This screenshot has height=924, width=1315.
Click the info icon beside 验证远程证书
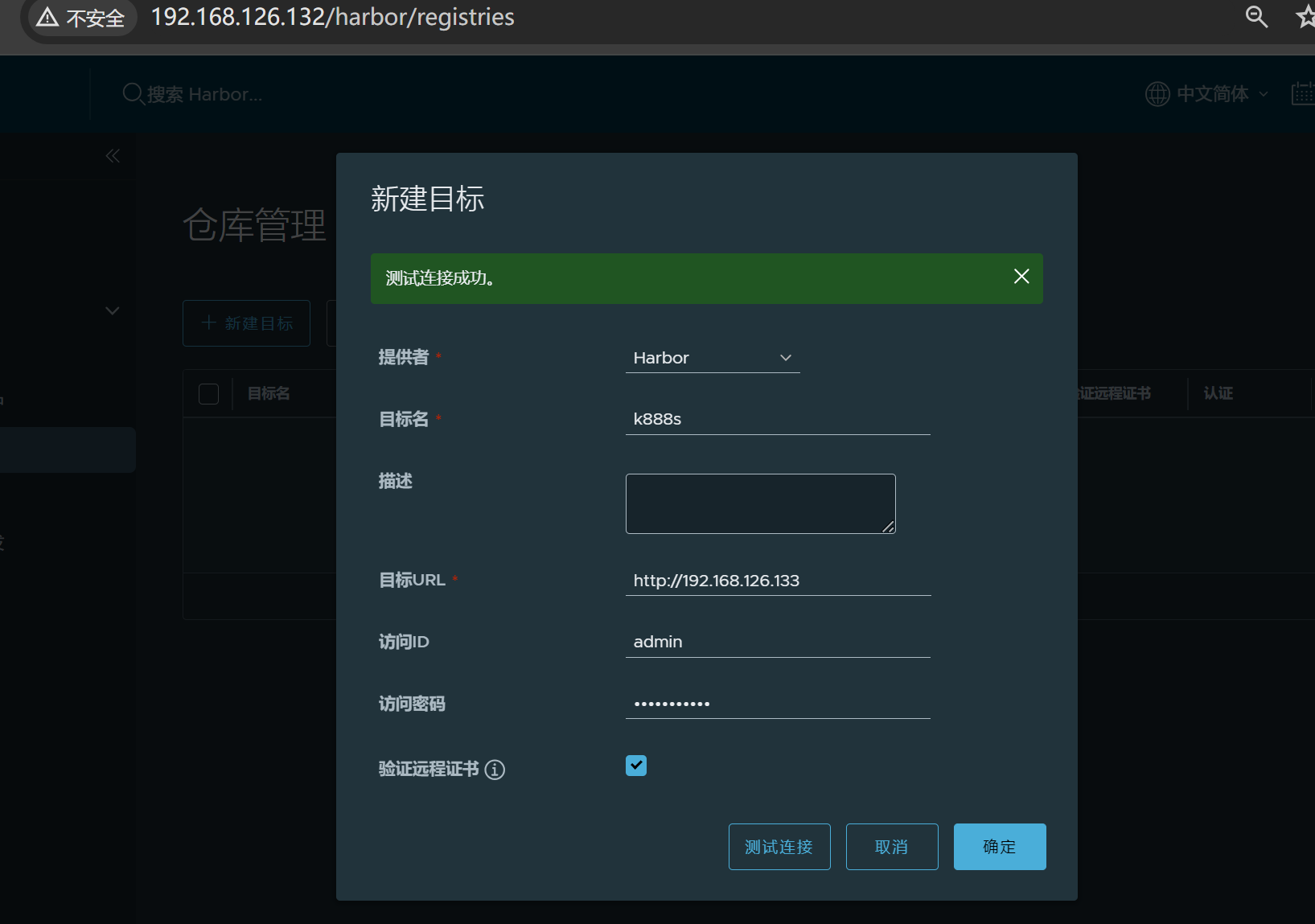[x=495, y=770]
